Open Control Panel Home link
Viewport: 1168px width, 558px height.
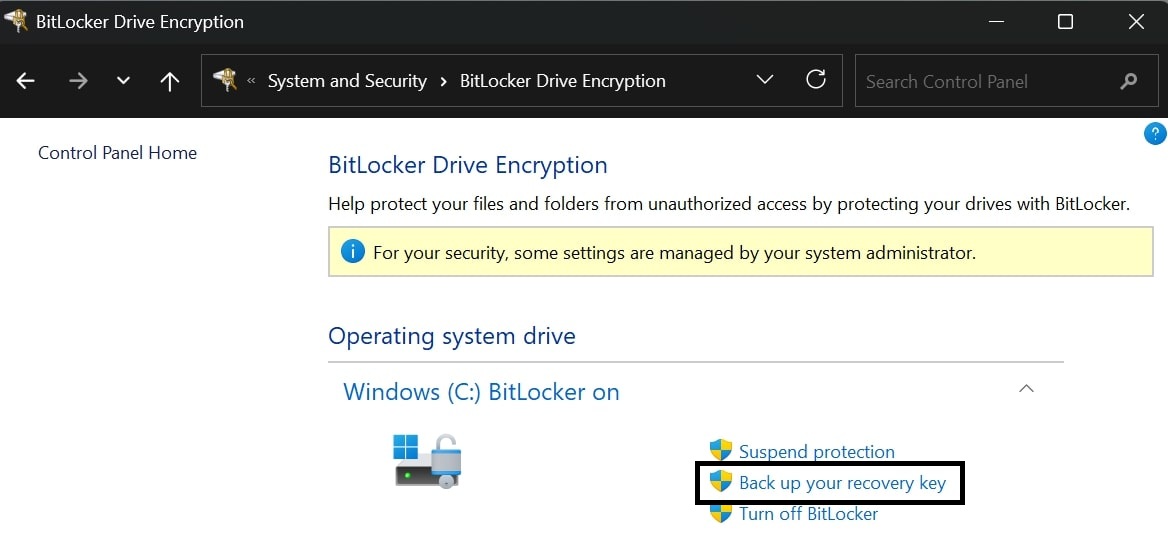(x=117, y=153)
